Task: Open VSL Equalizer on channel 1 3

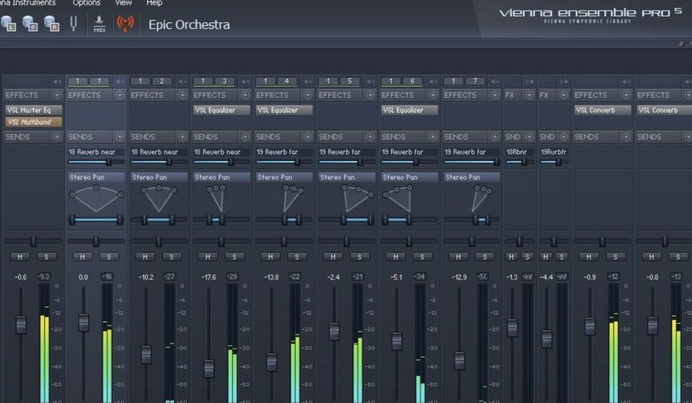Action: pos(221,110)
